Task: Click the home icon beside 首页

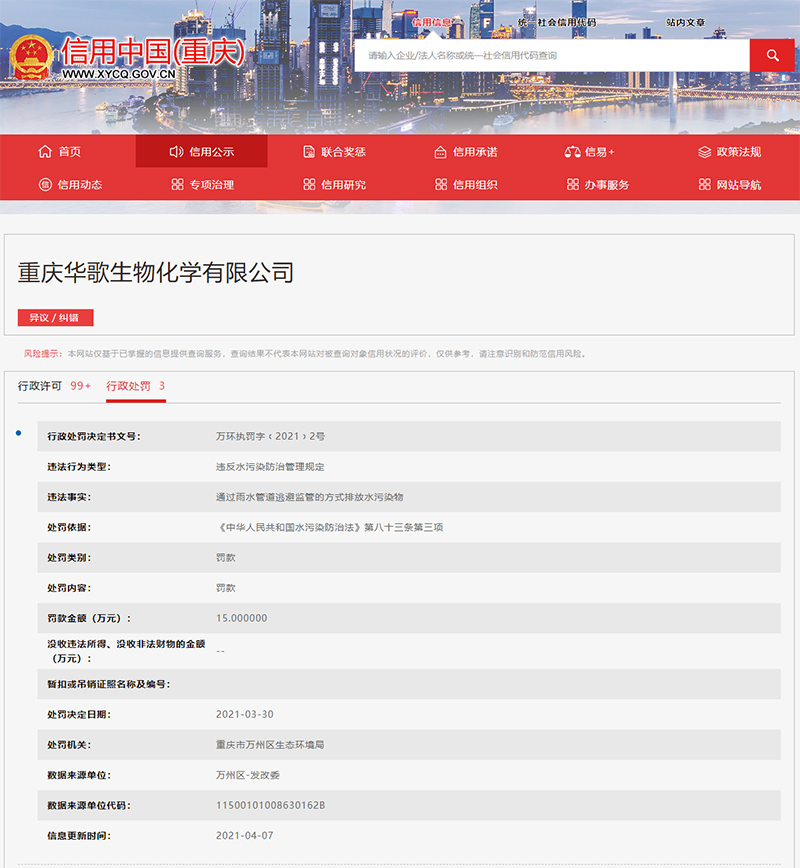Action: pos(45,152)
